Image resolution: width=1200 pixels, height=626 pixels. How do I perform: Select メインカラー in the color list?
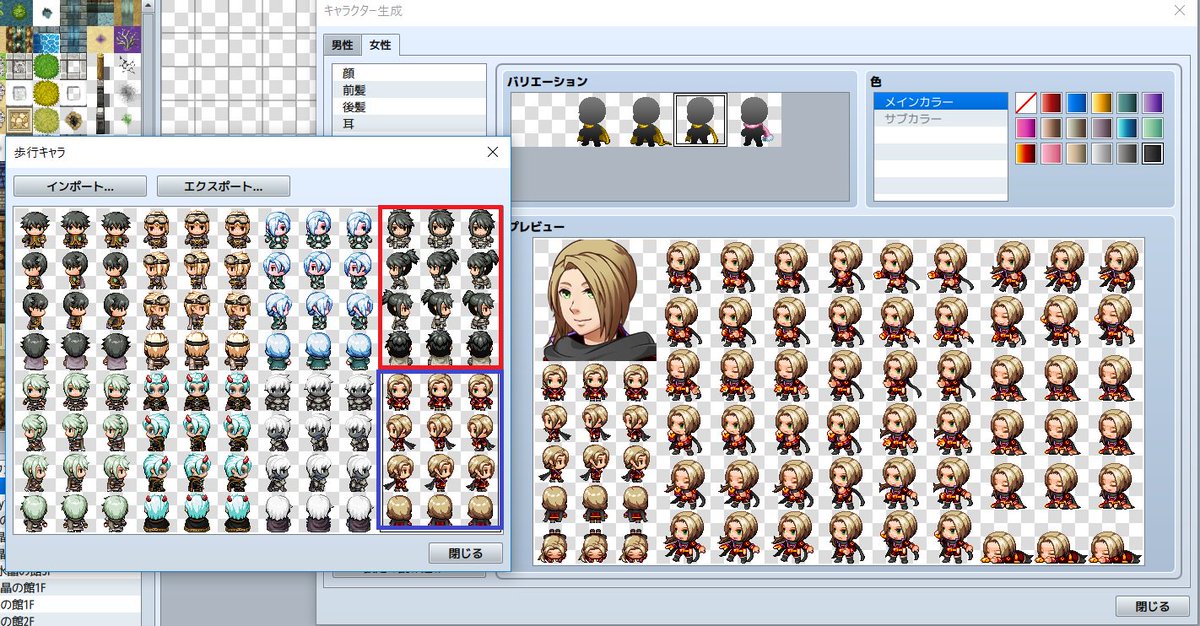click(940, 102)
